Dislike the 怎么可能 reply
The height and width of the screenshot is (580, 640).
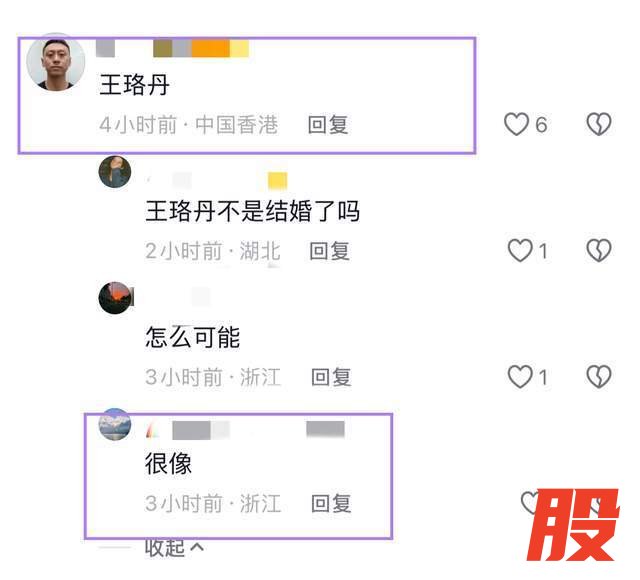(599, 376)
